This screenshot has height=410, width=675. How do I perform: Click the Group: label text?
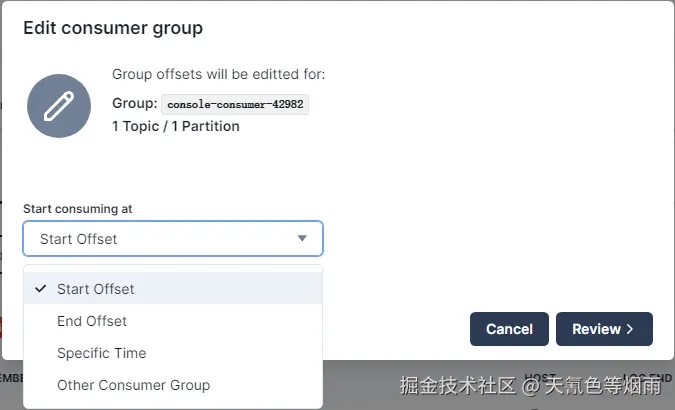pos(135,103)
